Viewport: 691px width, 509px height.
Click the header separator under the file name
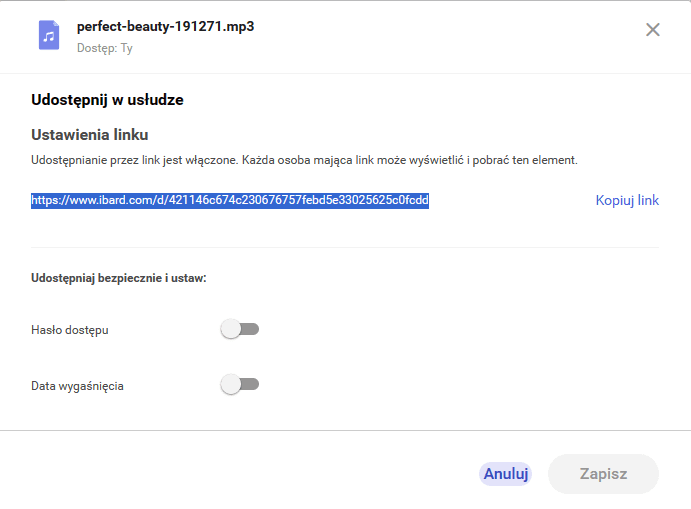pos(345,72)
